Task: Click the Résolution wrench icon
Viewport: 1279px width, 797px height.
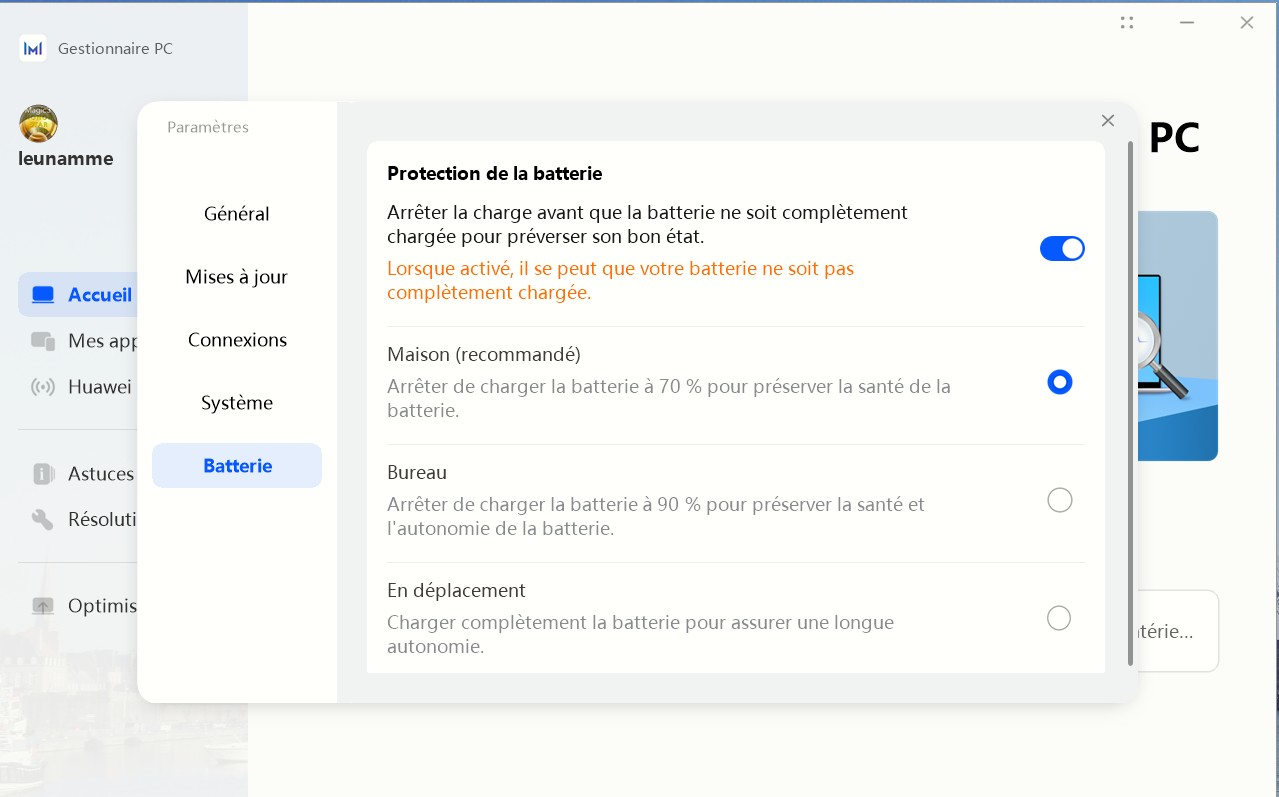Action: tap(43, 519)
